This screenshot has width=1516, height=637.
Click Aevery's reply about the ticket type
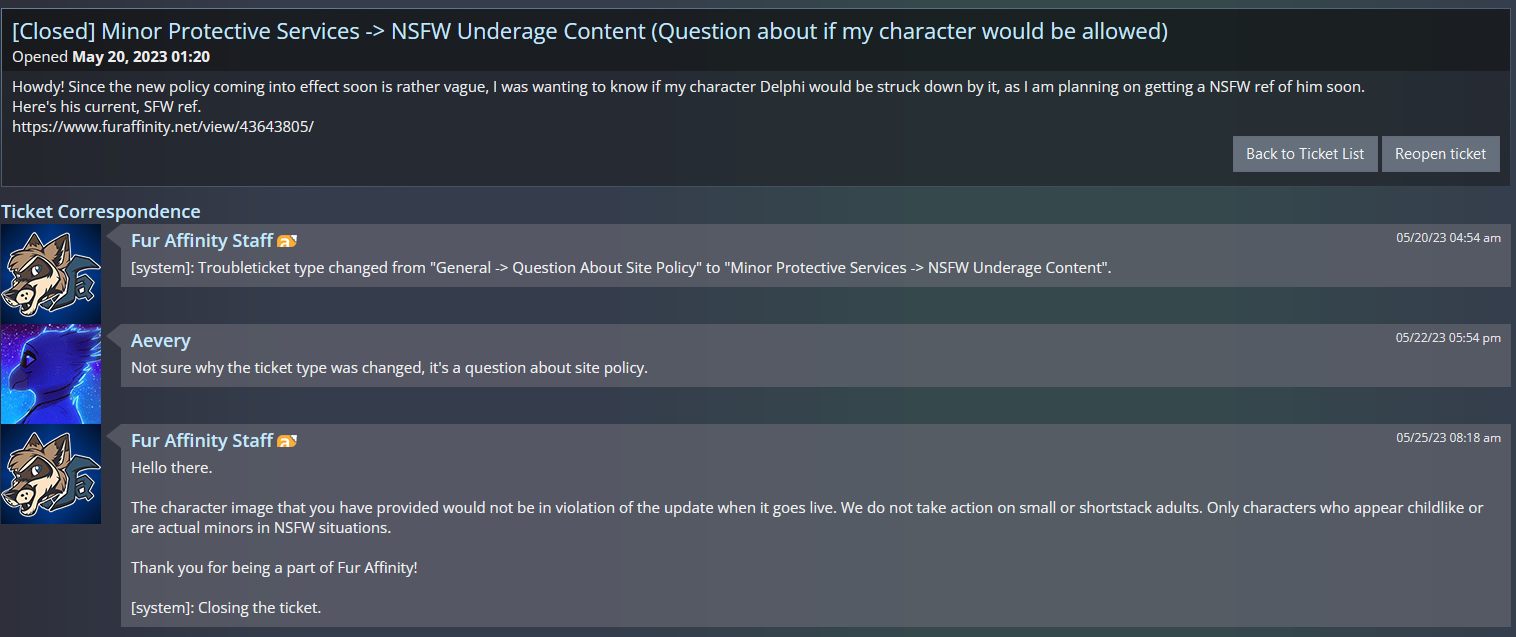[389, 368]
